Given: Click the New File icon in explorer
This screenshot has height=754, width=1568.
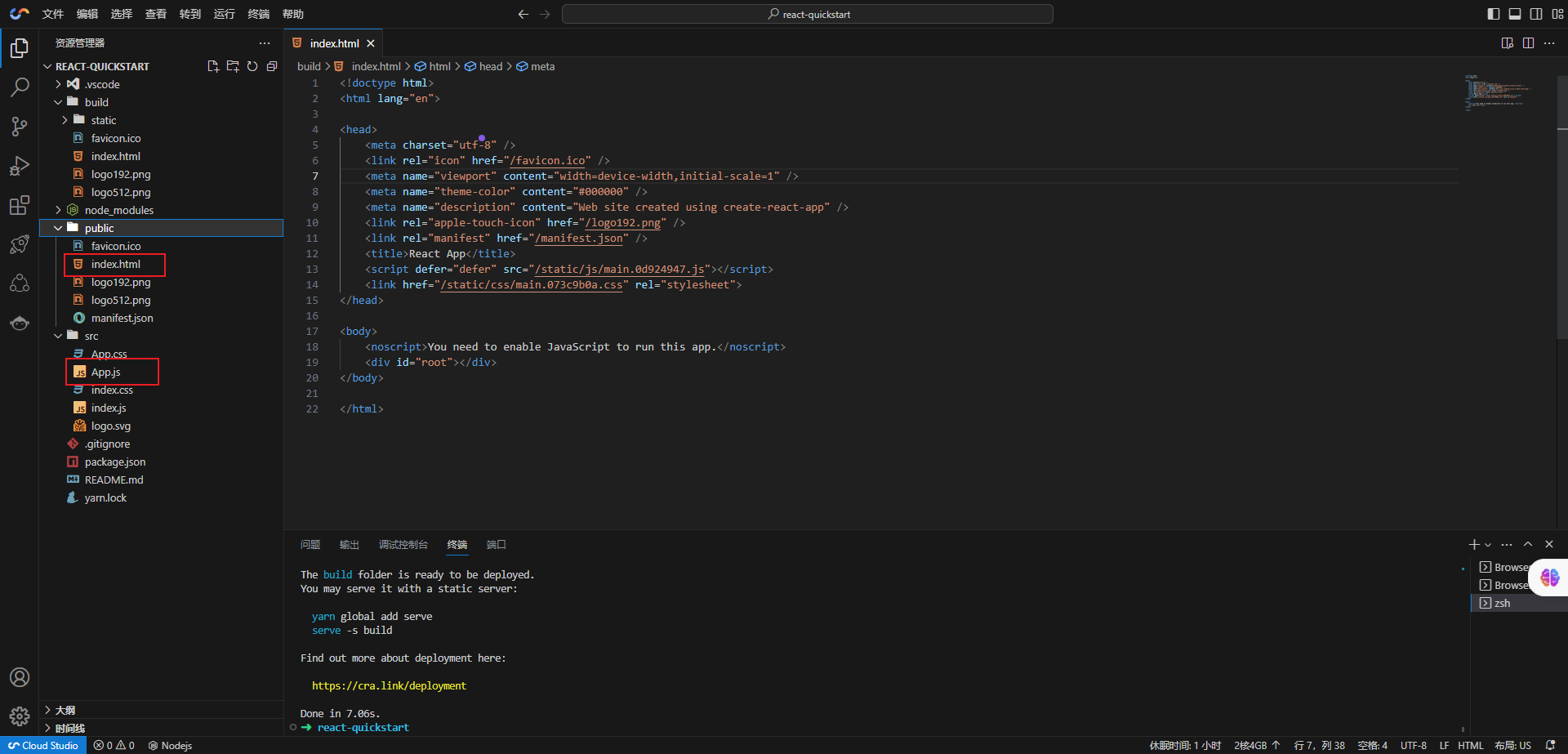Looking at the screenshot, I should click(x=213, y=66).
